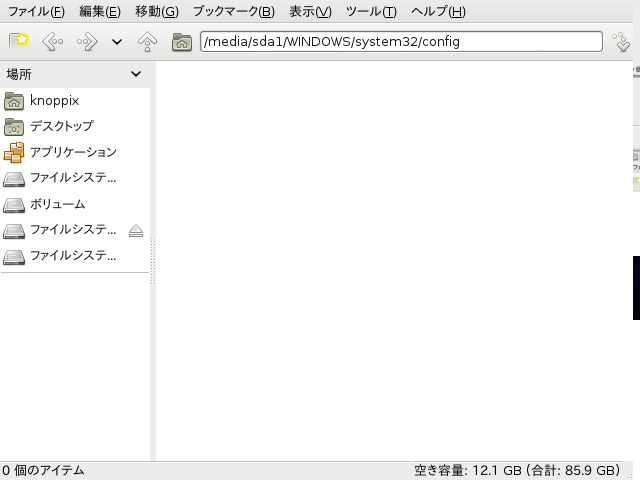This screenshot has height=480, width=640.
Task: Click the path address field
Action: click(x=401, y=42)
